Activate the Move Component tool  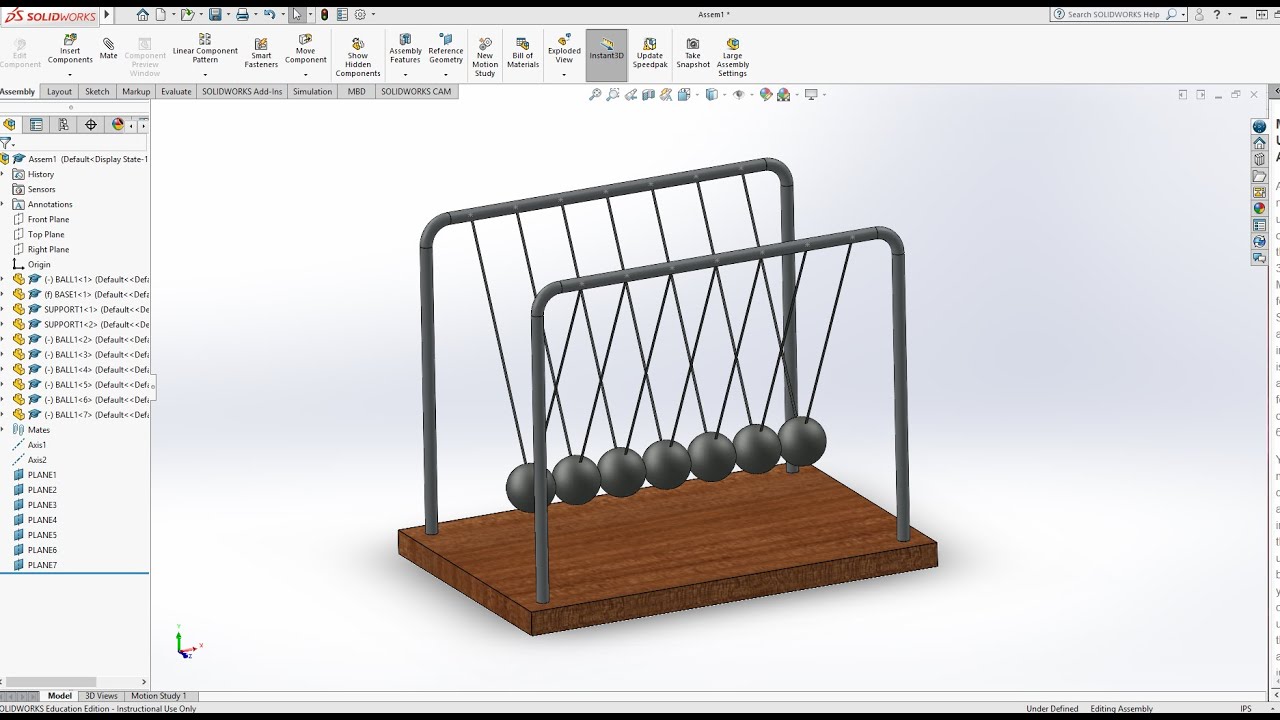pyautogui.click(x=305, y=49)
